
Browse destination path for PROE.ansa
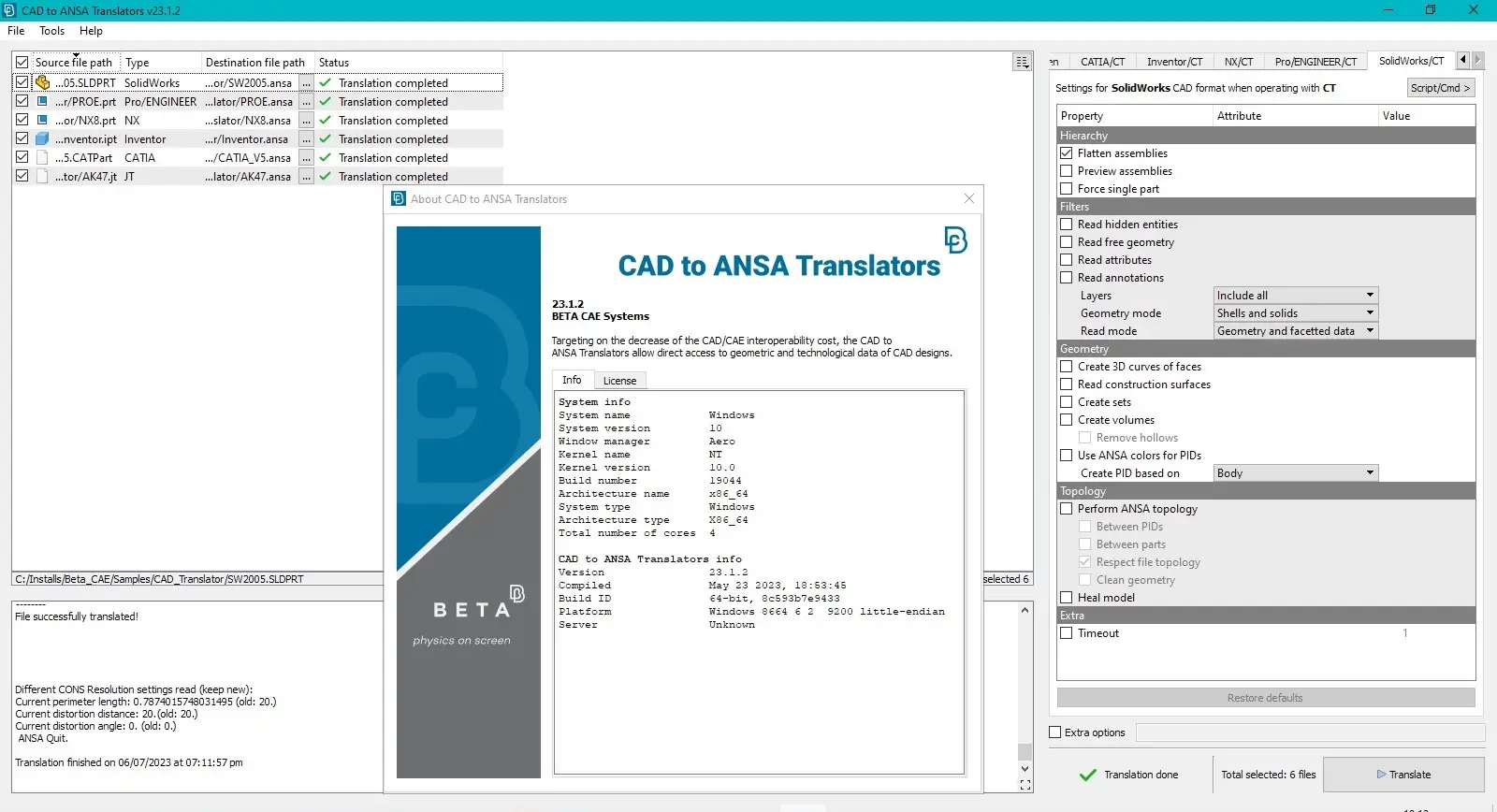pos(306,102)
